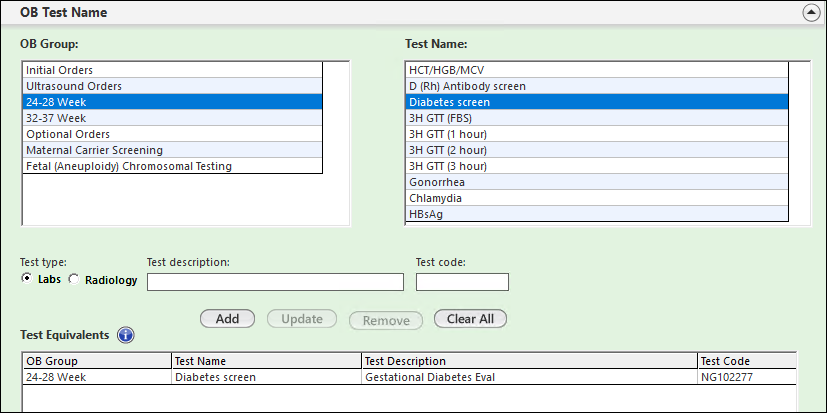Select D (Rh) Antibody screen test
The height and width of the screenshot is (413, 827).
tap(597, 85)
